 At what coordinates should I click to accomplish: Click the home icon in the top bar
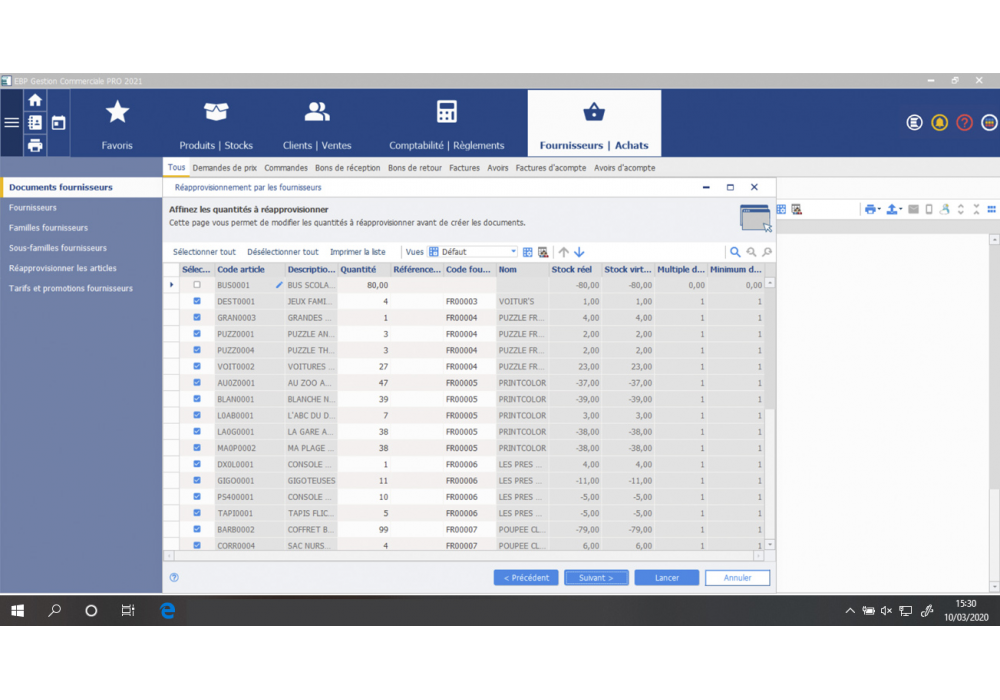click(35, 100)
